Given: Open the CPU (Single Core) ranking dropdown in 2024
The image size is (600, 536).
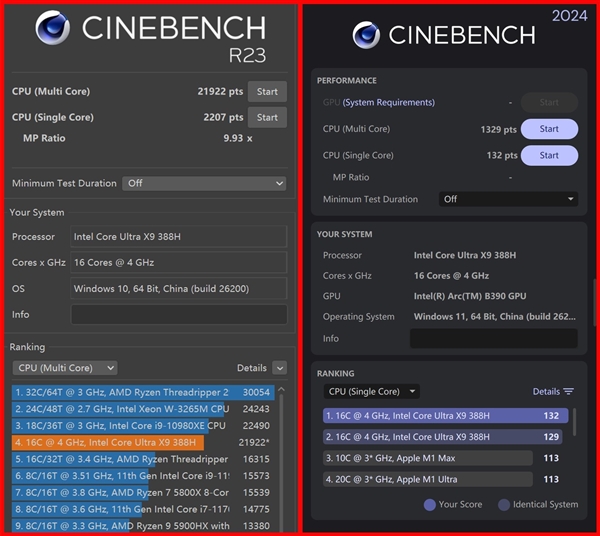Looking at the screenshot, I should (371, 392).
